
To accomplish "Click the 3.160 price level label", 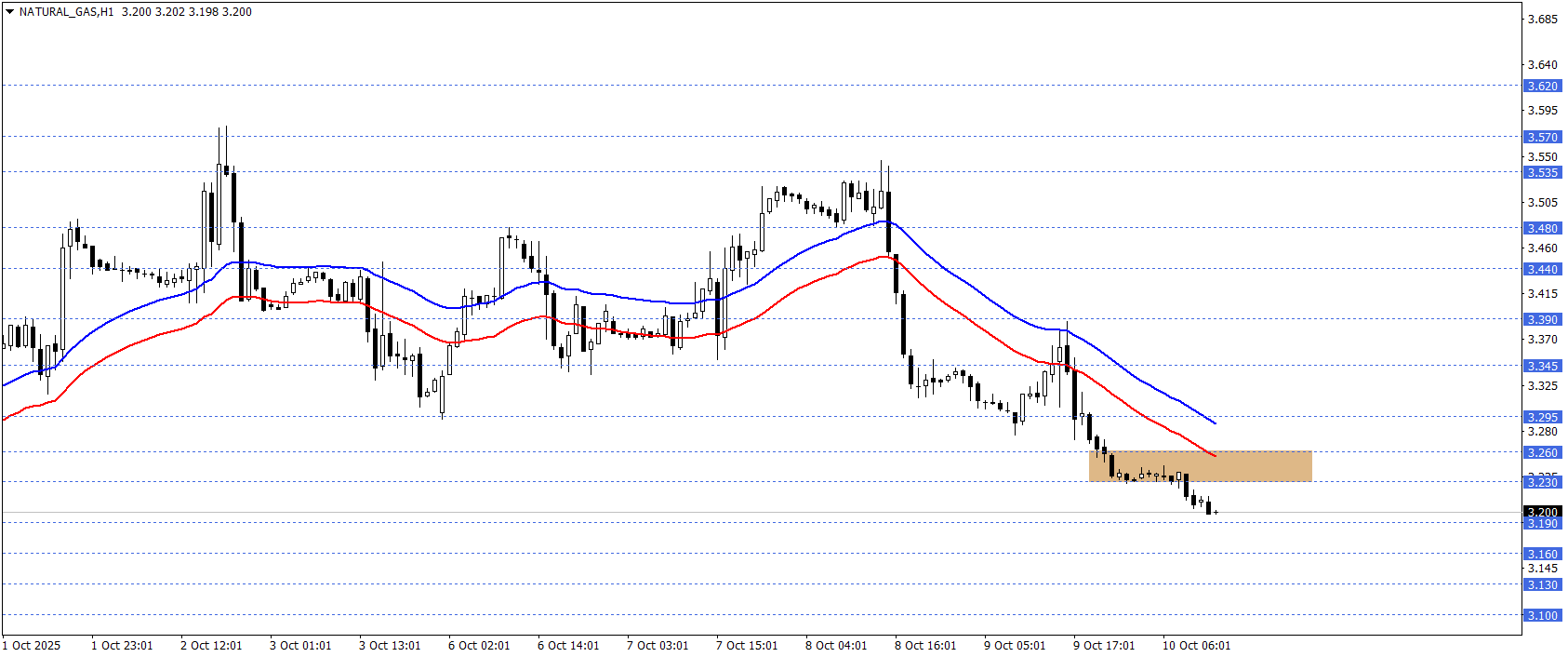I will click(x=1542, y=554).
